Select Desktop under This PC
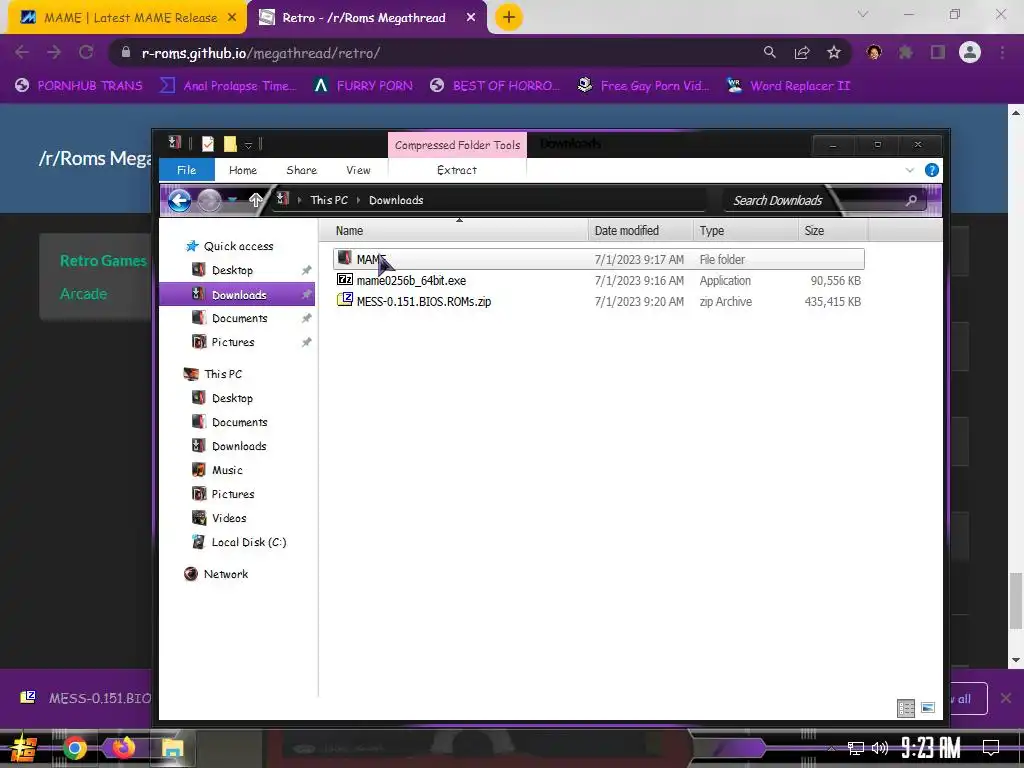 point(232,398)
